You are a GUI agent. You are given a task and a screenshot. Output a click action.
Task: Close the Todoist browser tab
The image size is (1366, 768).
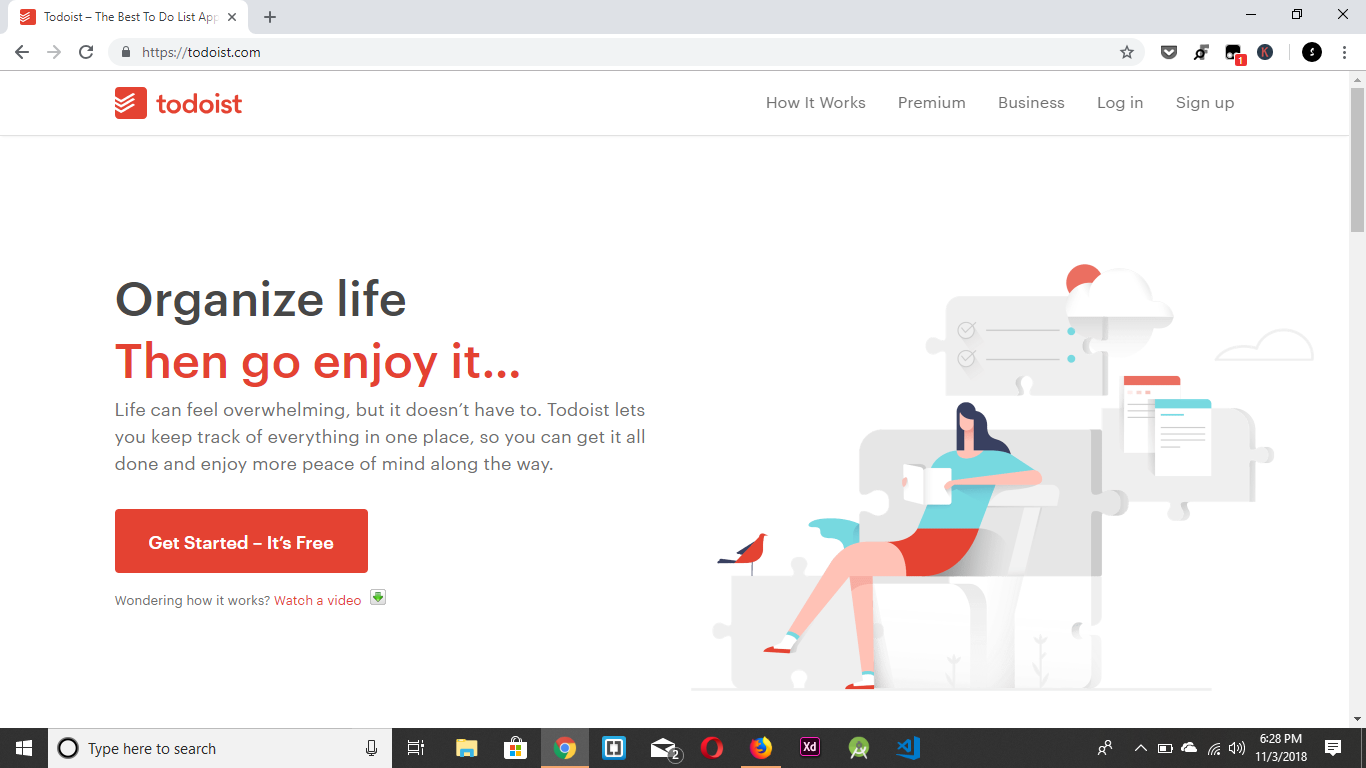coord(232,17)
